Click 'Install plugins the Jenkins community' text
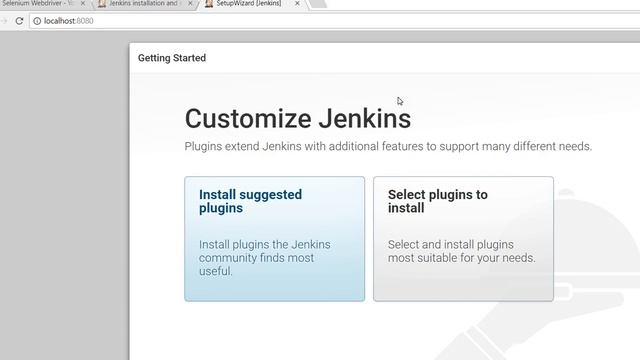The image size is (640, 360). click(264, 258)
